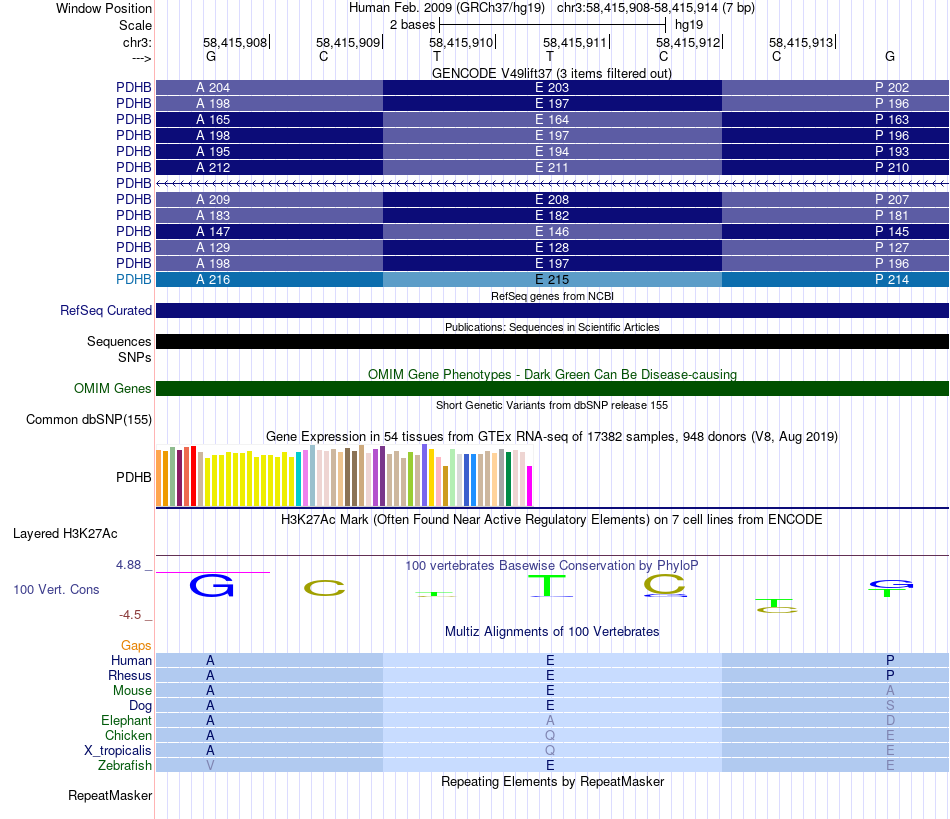This screenshot has width=950, height=819.
Task: Click codon A 195 in PDHB transcript
Action: tap(213, 151)
